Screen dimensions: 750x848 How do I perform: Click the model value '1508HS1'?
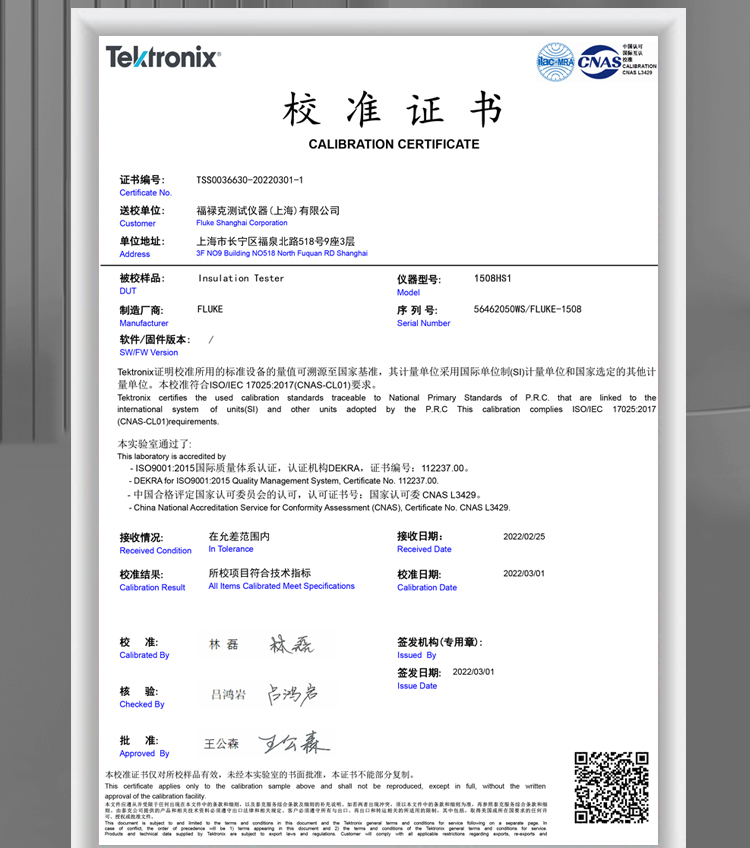tap(492, 278)
